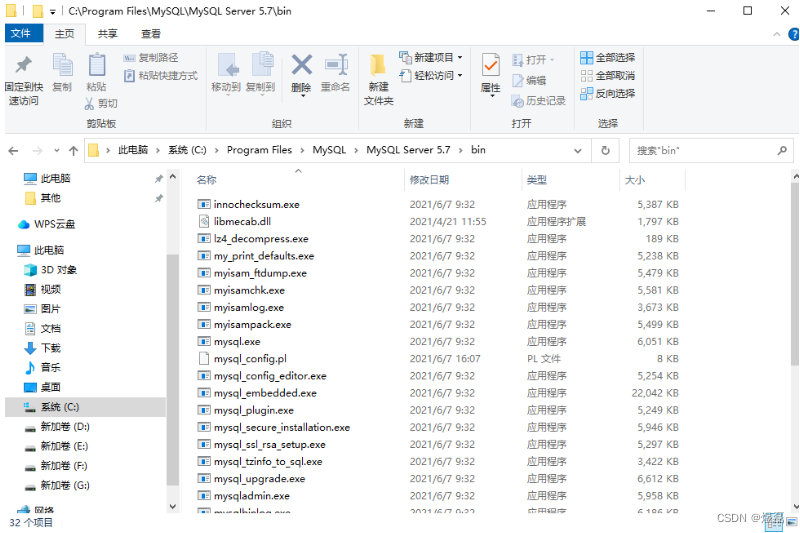
Task: Click the Open button in ribbon
Action: tap(533, 60)
